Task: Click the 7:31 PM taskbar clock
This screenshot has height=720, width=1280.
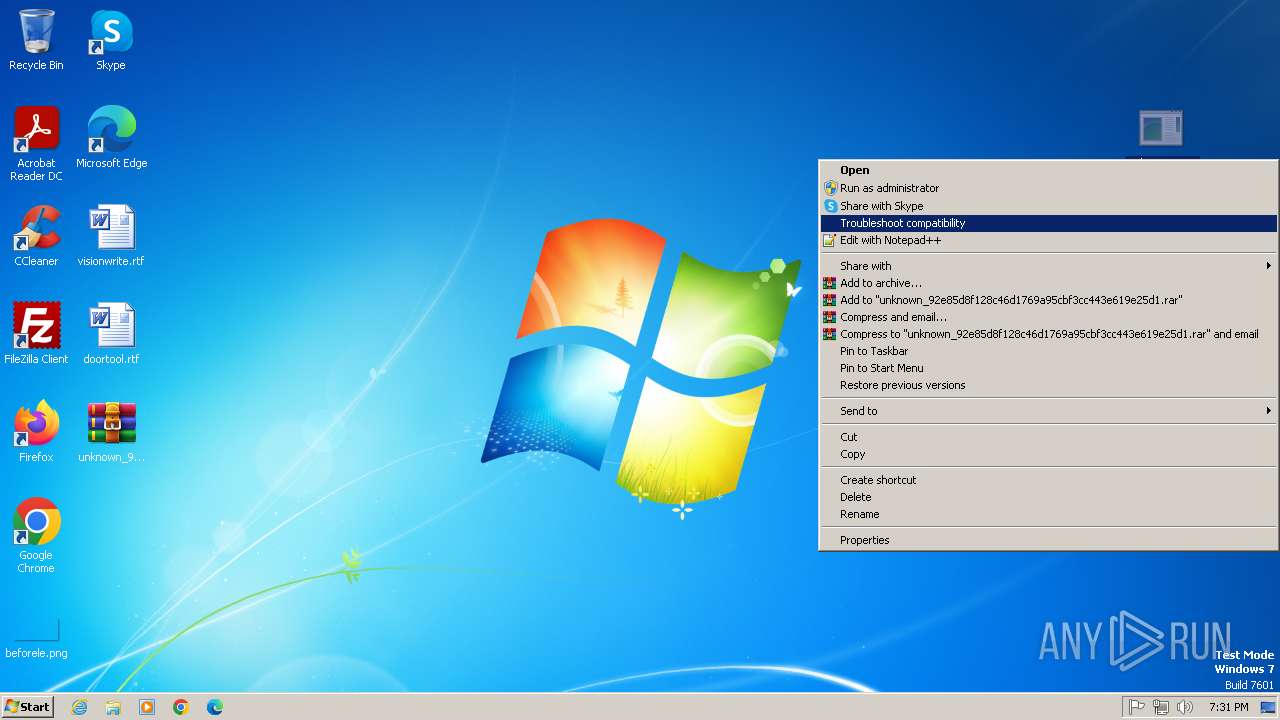Action: [1229, 707]
